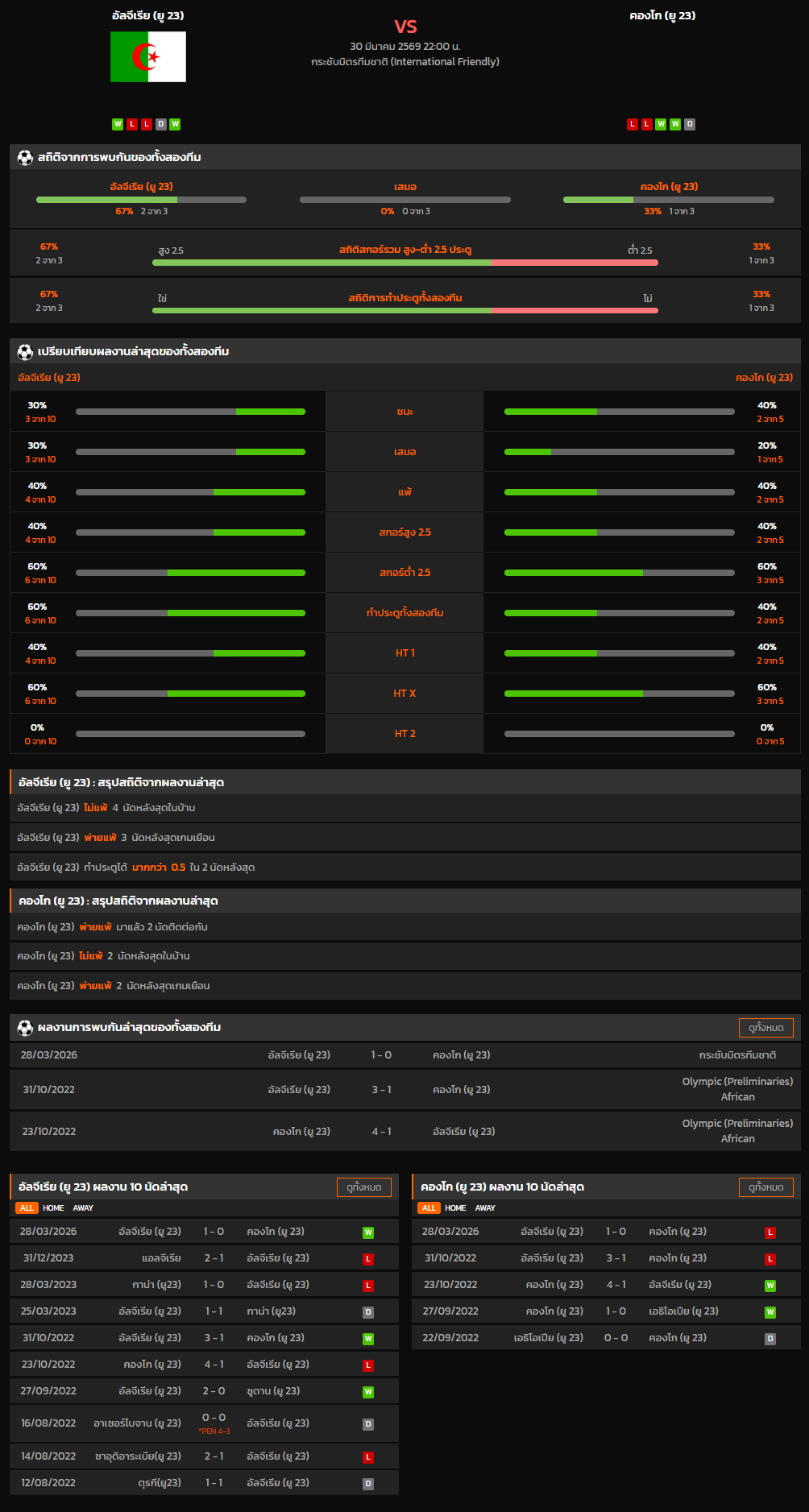Open the 23/10/2022 Congo 4-1 Algeria head-to-head row
Screen dimensions: 809x1512
pyautogui.click(x=404, y=1132)
